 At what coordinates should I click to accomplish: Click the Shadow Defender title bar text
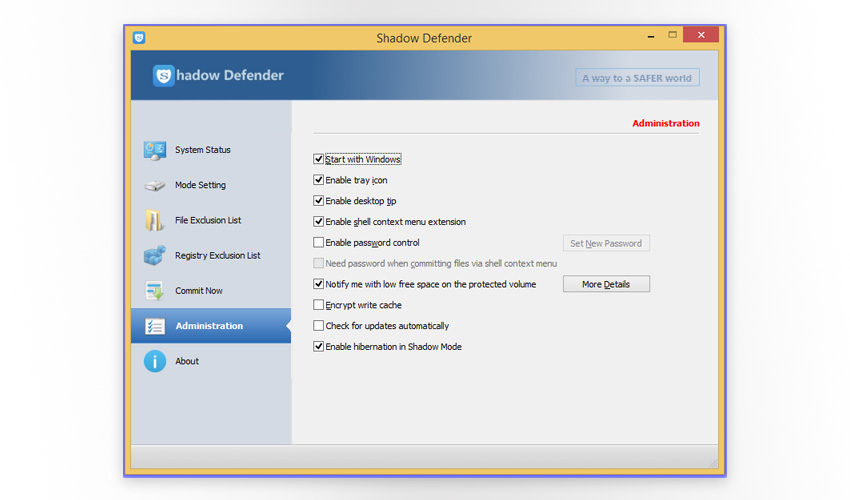[424, 38]
